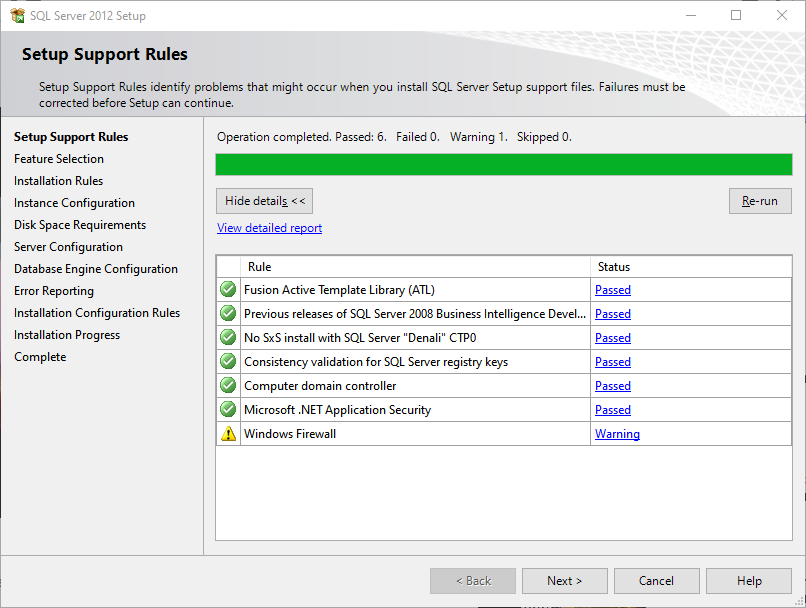The height and width of the screenshot is (608, 806).
Task: Click green check icon for No SxS install rule
Action: 228,338
